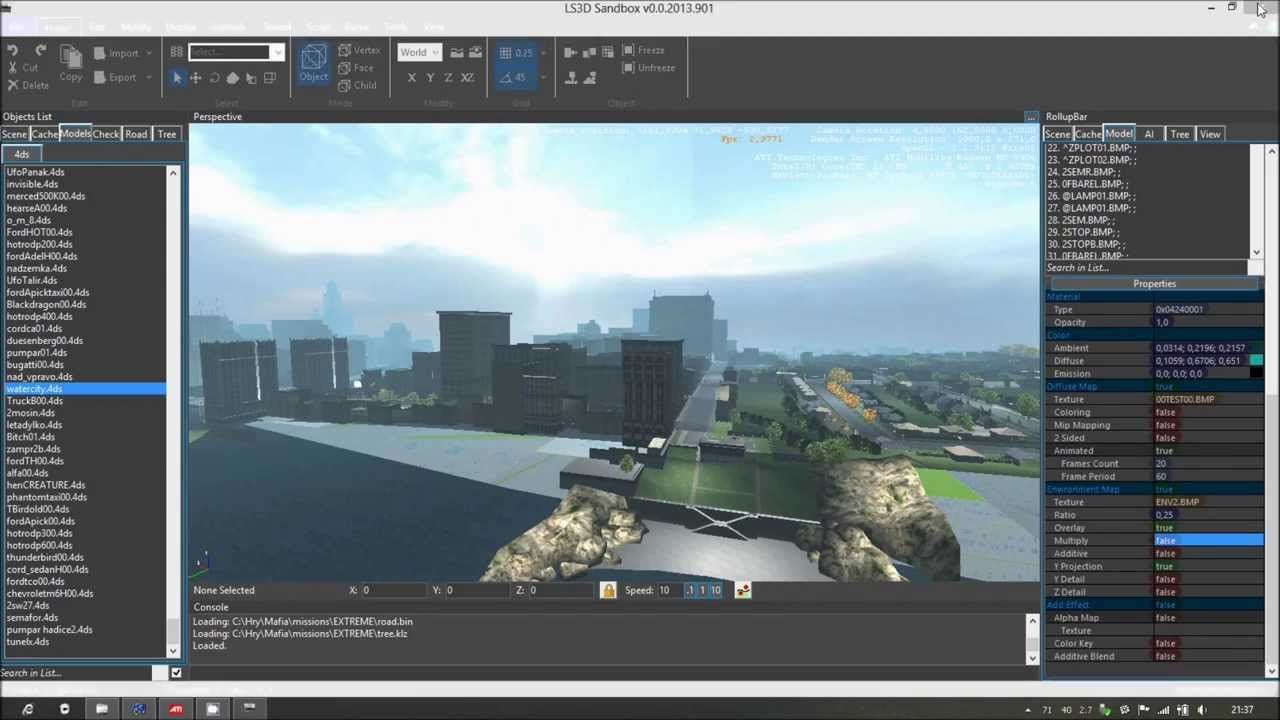Click the first object align icon
The width and height of the screenshot is (1280, 720).
tap(570, 51)
